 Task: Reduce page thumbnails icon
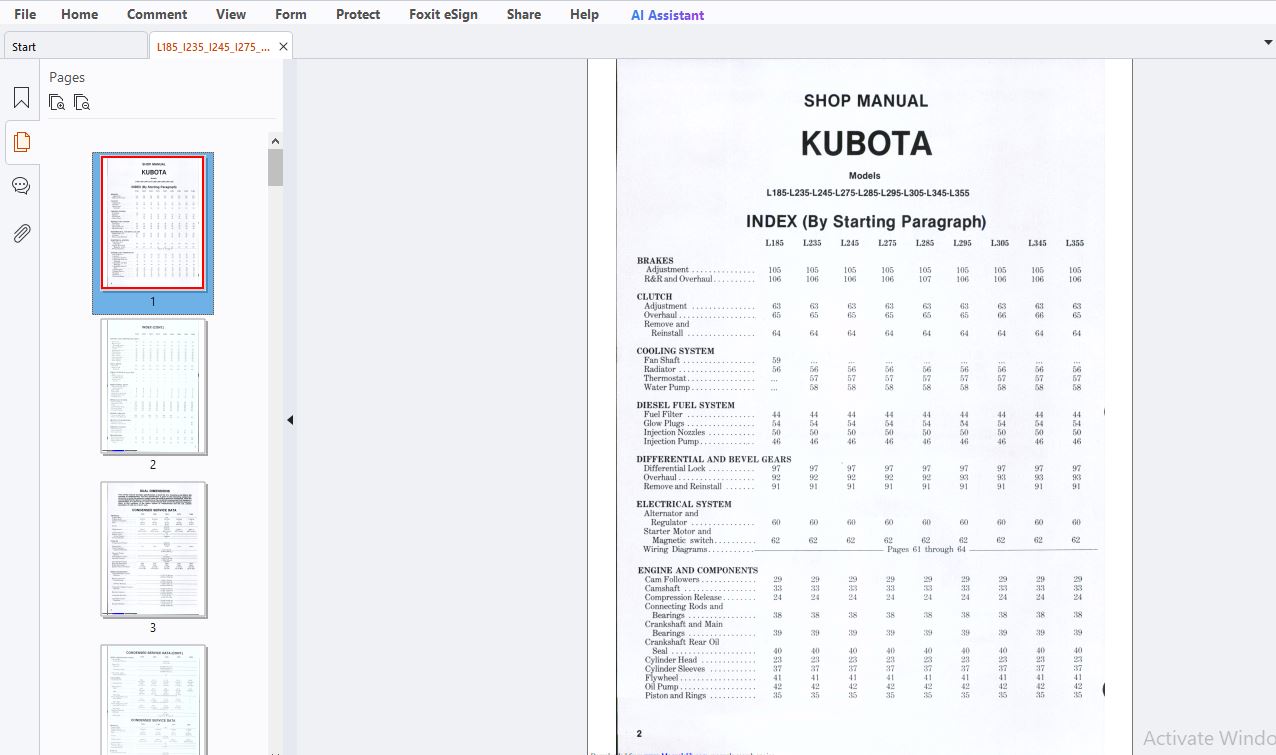[82, 102]
